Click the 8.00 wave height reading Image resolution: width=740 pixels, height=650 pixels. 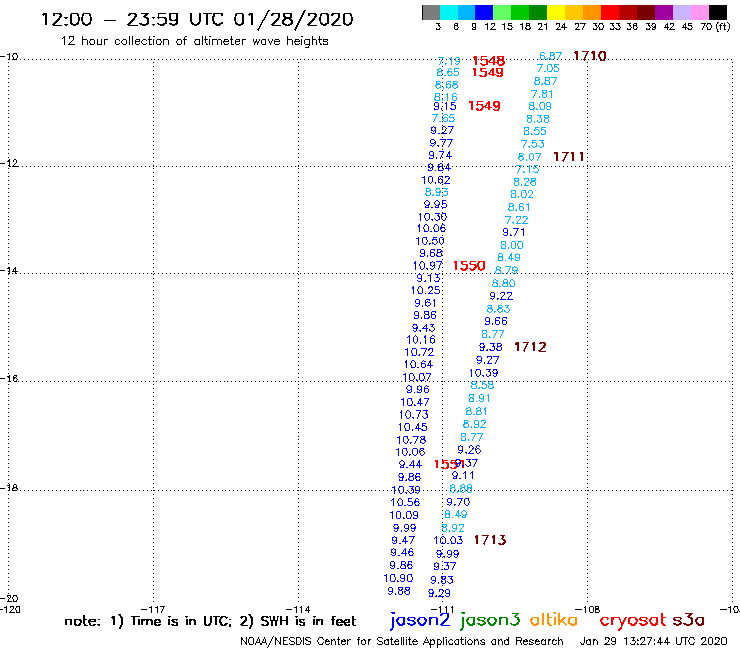[x=512, y=245]
